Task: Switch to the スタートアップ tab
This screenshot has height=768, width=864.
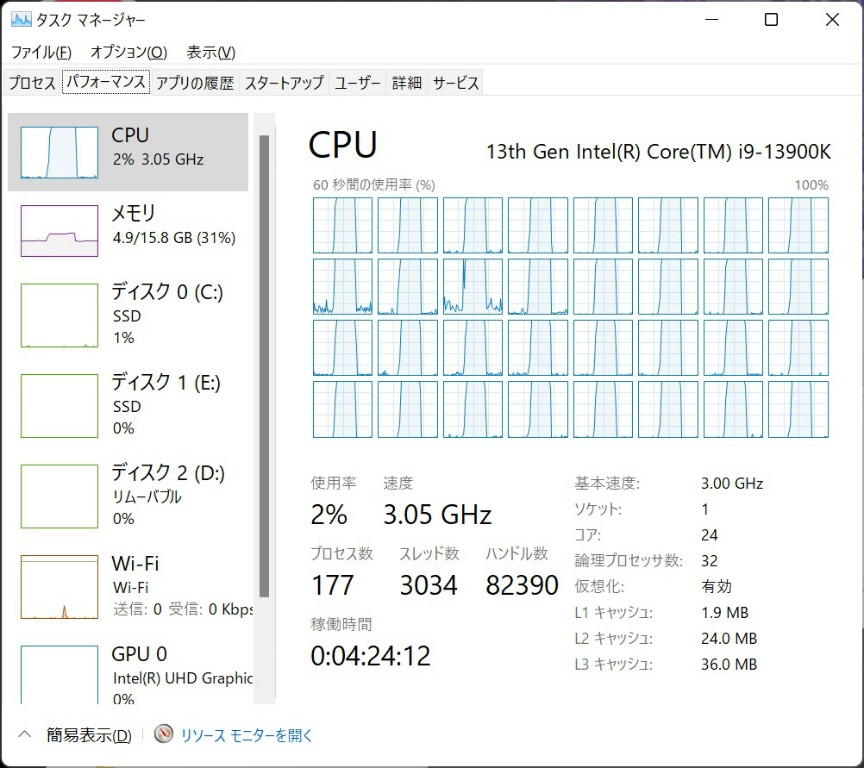Action: pos(284,83)
